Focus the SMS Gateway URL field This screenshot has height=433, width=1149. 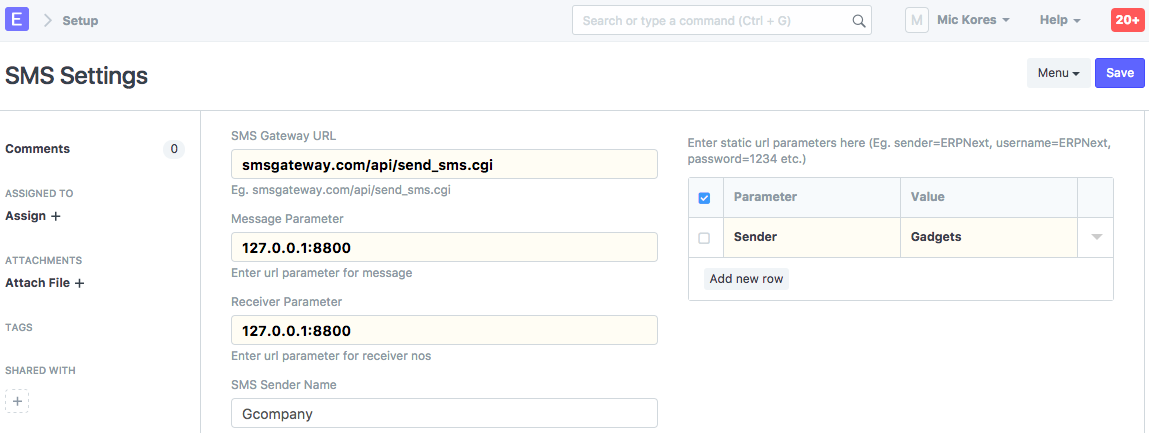pos(444,164)
